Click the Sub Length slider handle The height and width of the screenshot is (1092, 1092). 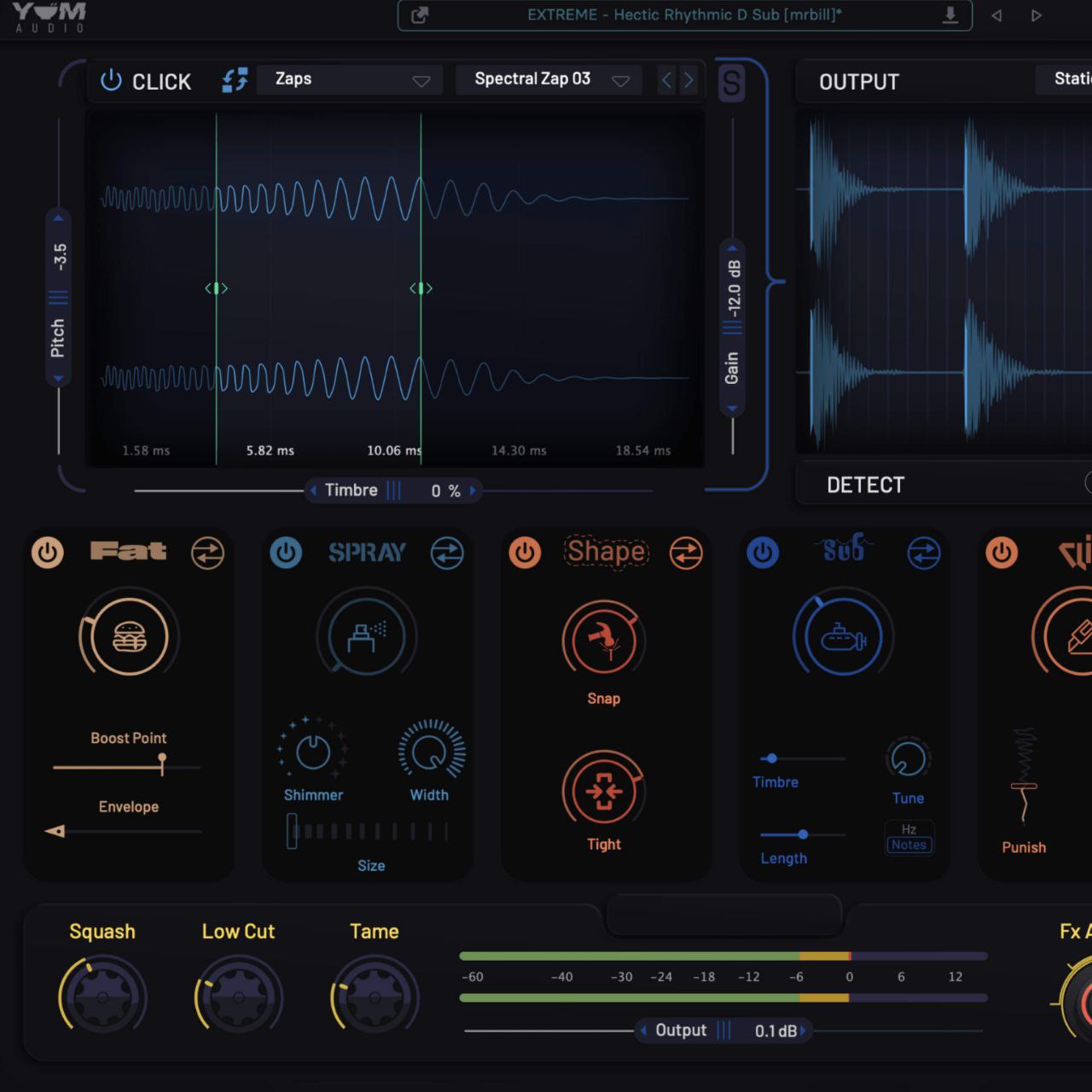coord(803,834)
